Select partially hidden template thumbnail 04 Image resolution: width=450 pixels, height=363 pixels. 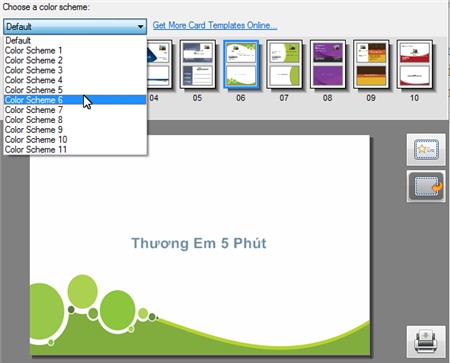pyautogui.click(x=160, y=64)
